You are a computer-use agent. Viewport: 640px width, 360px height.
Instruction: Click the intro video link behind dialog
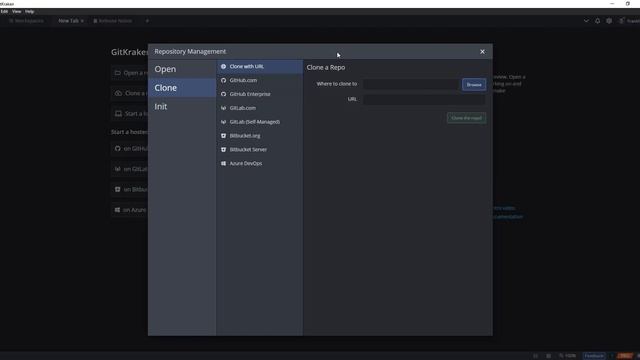[504, 208]
